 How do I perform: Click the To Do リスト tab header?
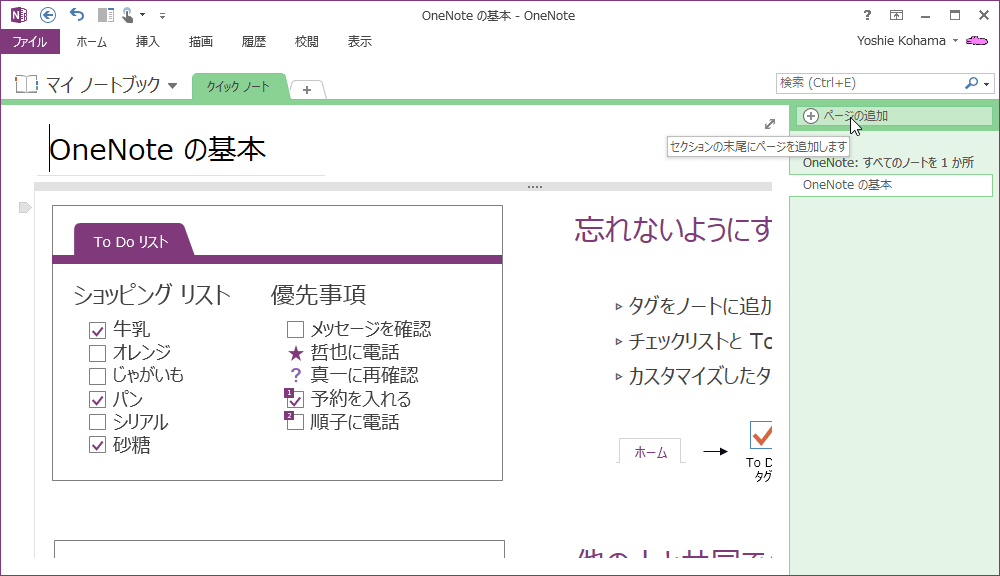pos(131,242)
